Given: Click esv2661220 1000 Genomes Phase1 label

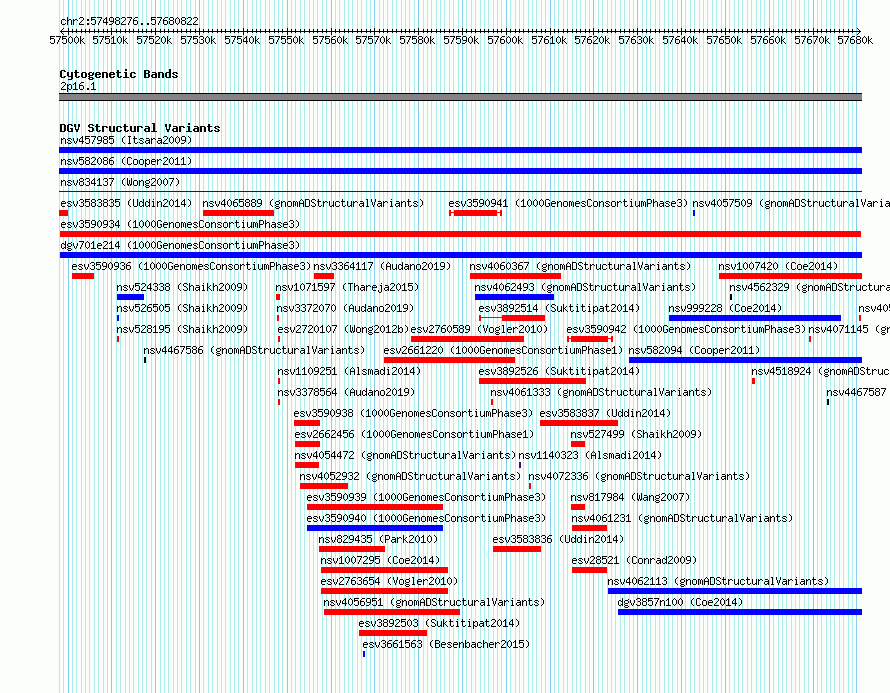Looking at the screenshot, I should pyautogui.click(x=503, y=350).
